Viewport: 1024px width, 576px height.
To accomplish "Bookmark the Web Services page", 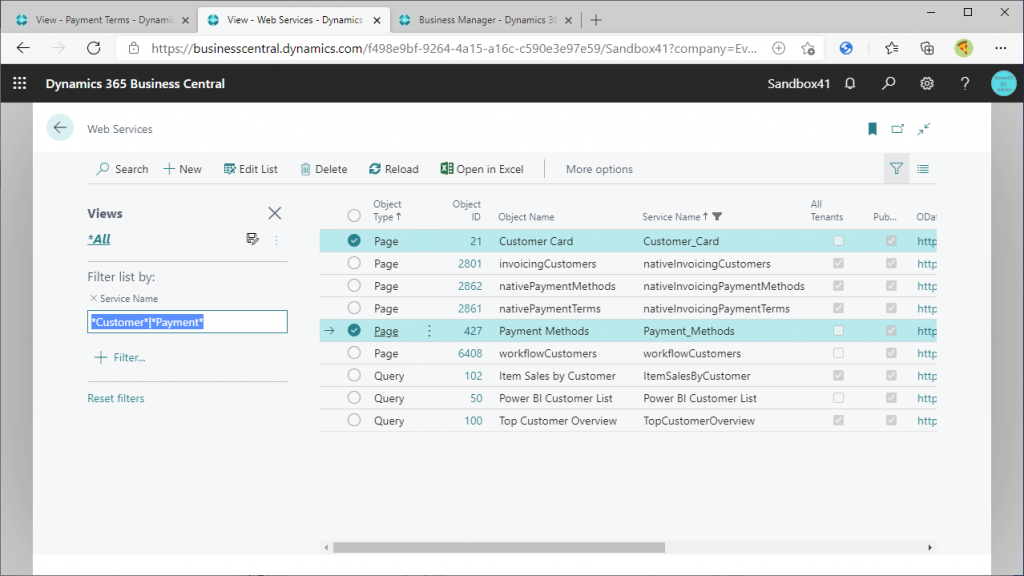I will tap(872, 129).
